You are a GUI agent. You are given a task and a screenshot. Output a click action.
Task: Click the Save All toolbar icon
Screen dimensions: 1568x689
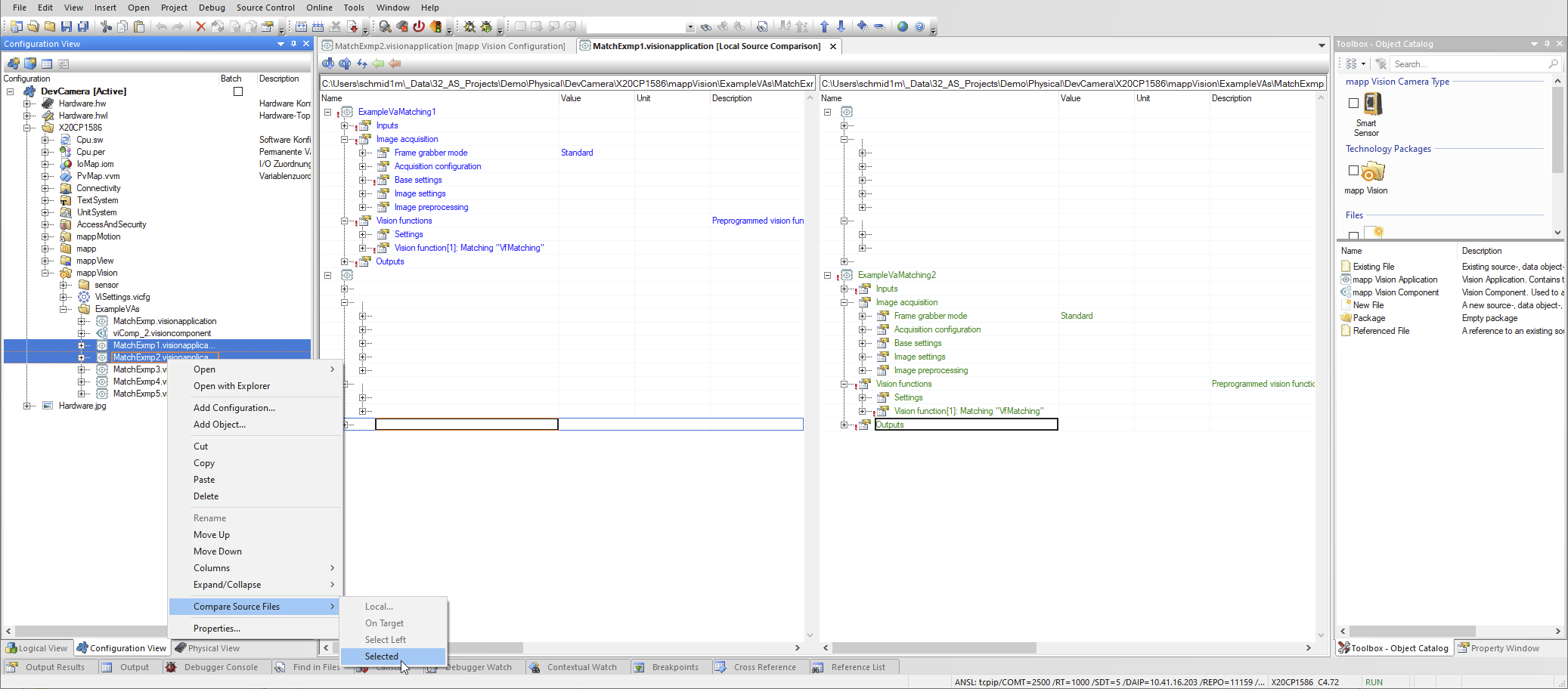(x=83, y=26)
